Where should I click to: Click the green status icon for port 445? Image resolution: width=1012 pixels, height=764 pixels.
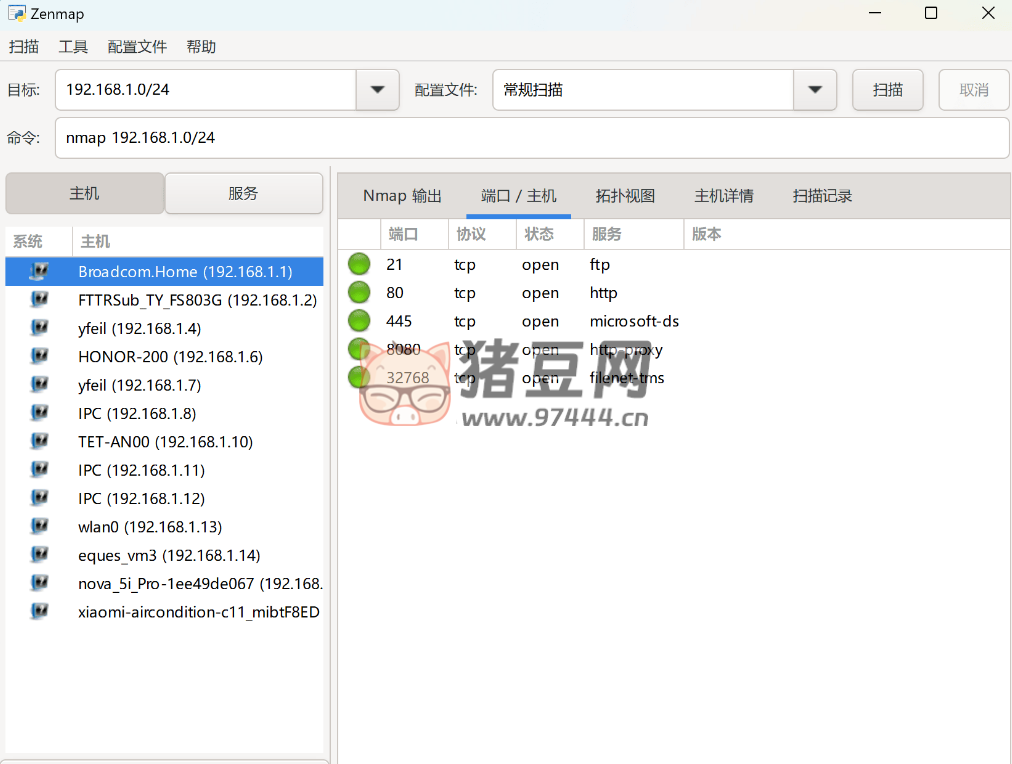tap(359, 321)
